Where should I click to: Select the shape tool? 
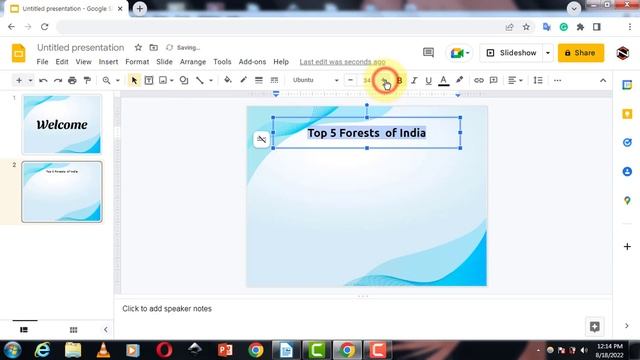[x=184, y=80]
